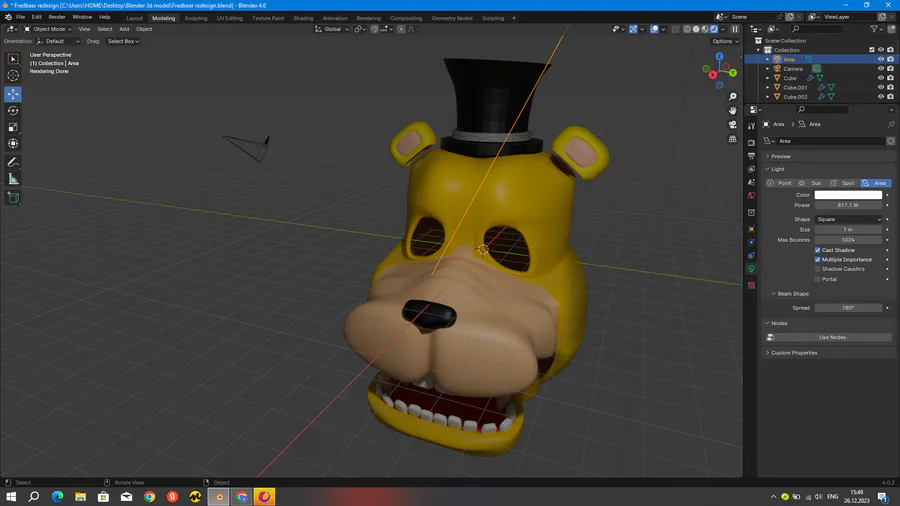
Task: Switch to the Geometry Nodes workspace tab
Action: pos(452,18)
